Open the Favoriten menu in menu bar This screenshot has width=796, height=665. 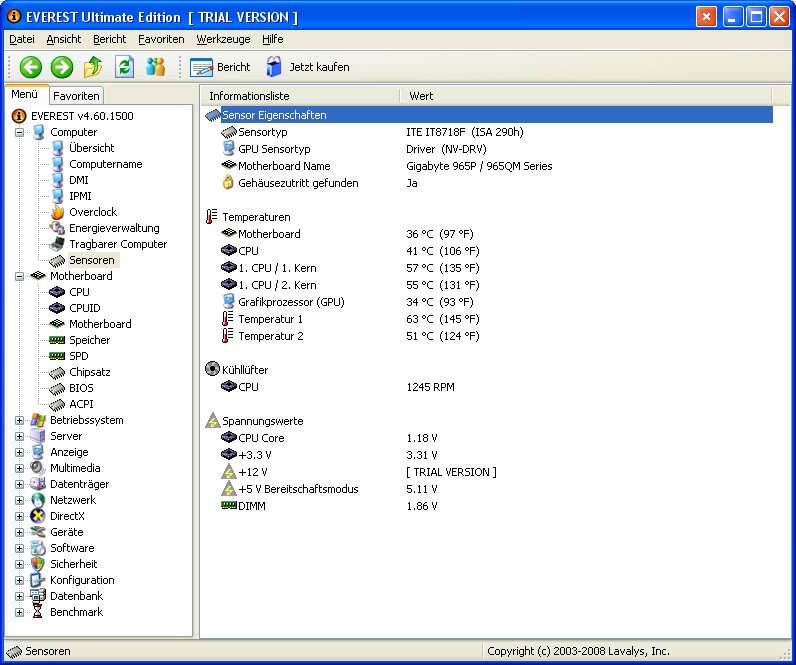click(x=161, y=39)
